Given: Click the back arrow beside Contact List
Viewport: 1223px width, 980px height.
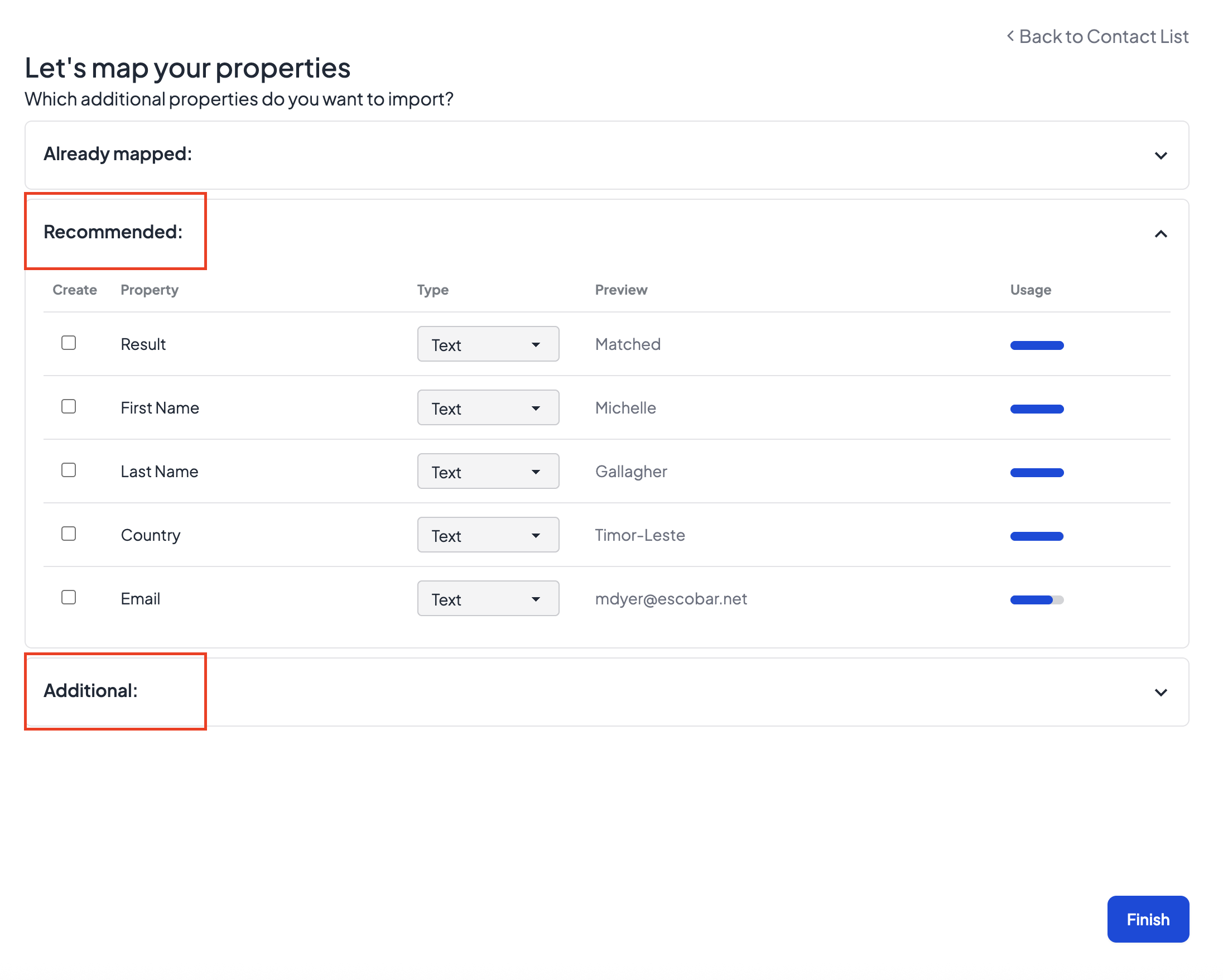Looking at the screenshot, I should pos(1010,36).
